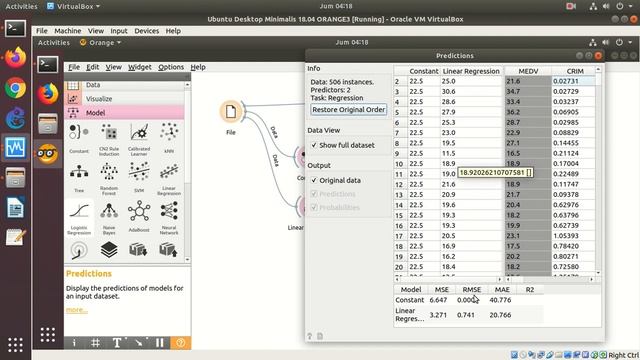
Task: Click the widget toolbox vertical scrollbar
Action: coord(187,171)
